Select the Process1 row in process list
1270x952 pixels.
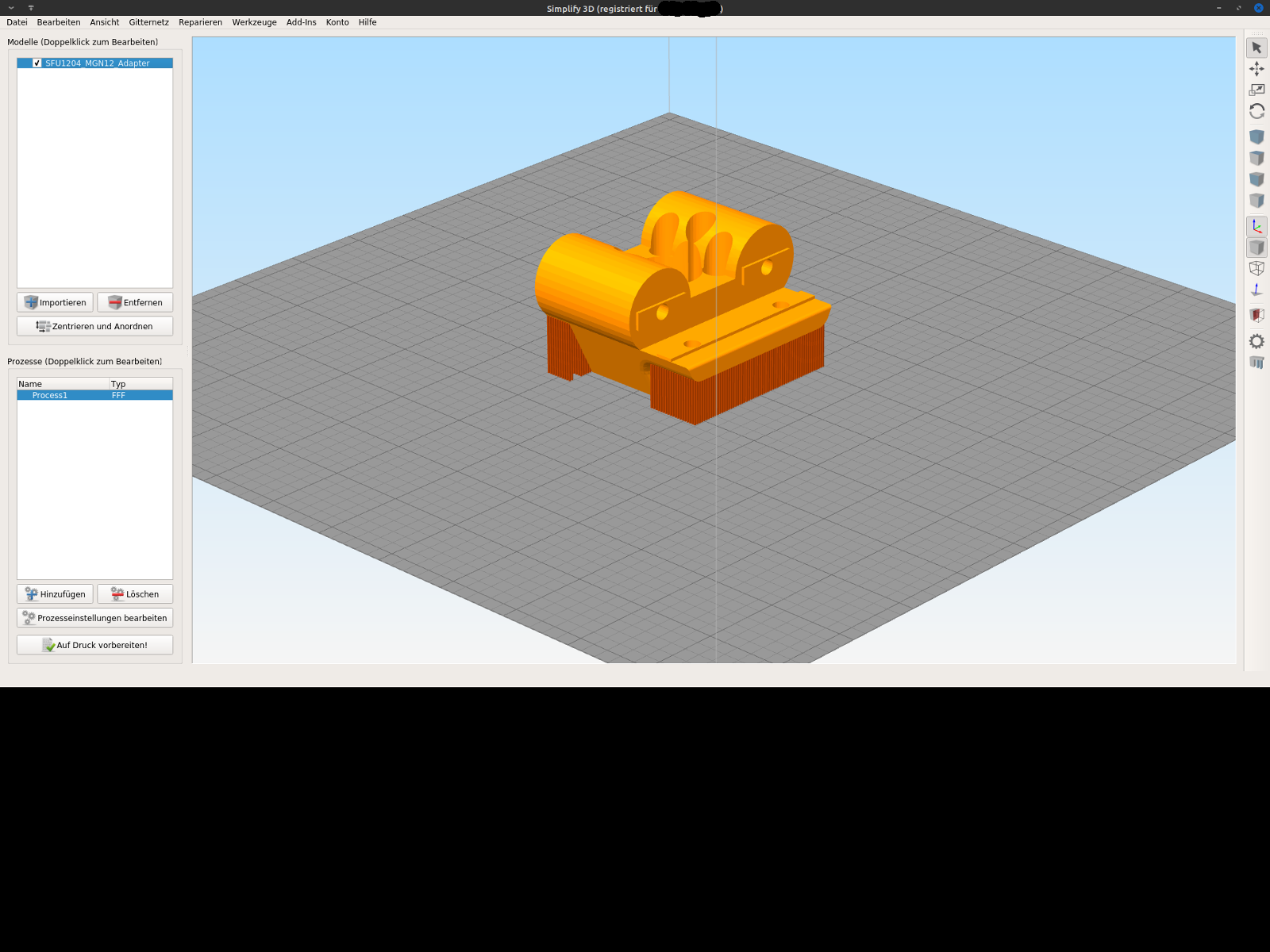click(x=94, y=395)
